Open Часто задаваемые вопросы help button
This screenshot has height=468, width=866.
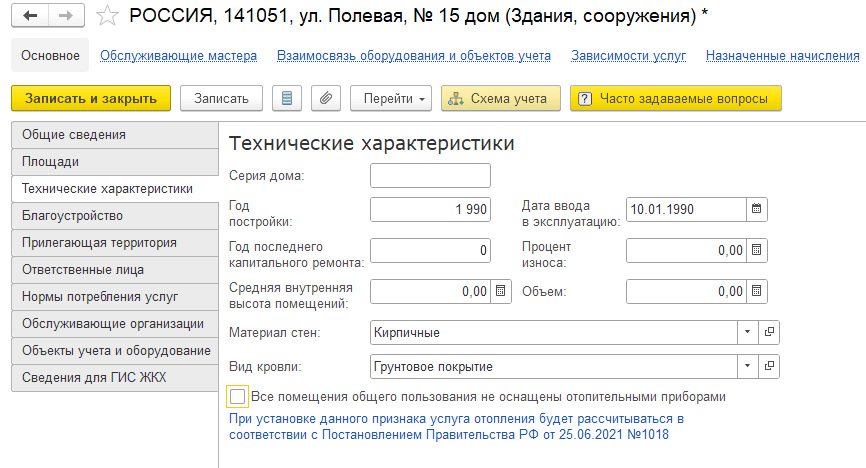coord(675,99)
